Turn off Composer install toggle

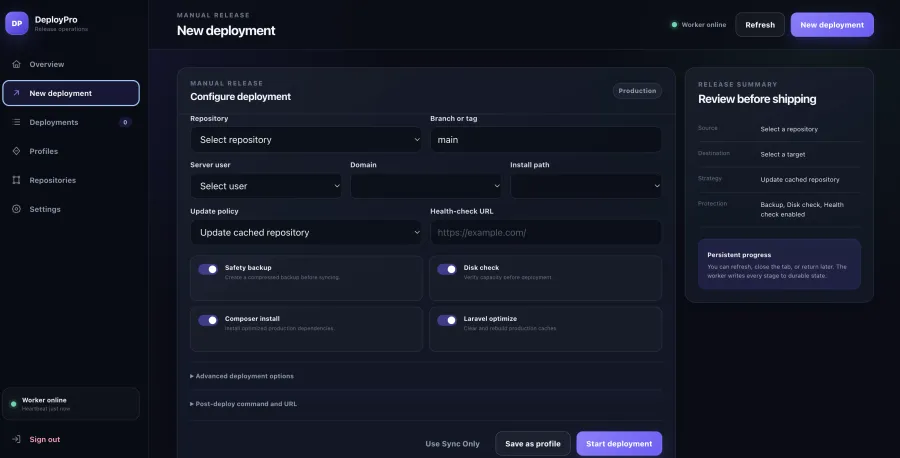click(x=208, y=320)
